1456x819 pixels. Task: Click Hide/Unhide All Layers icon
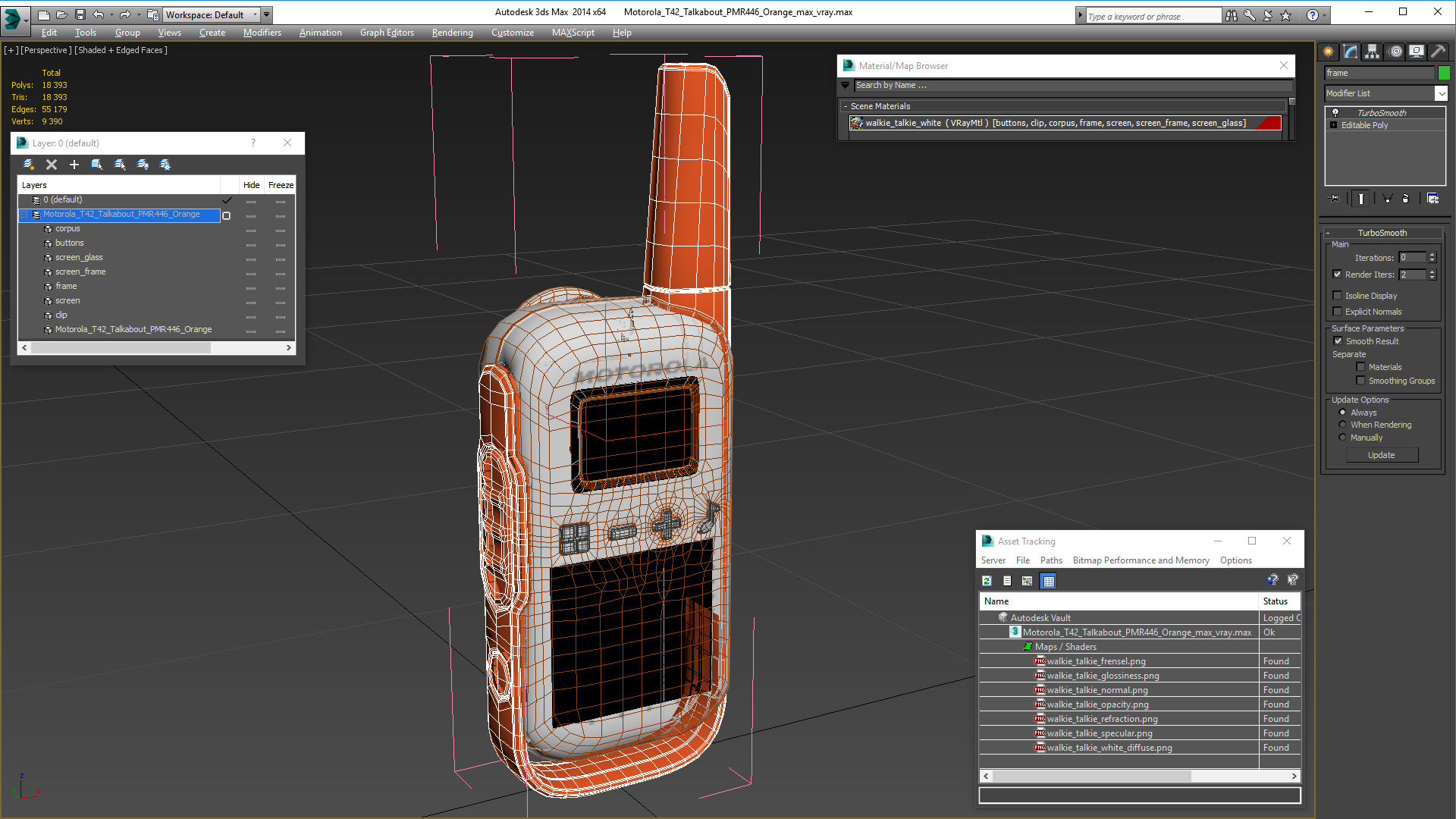(x=143, y=165)
